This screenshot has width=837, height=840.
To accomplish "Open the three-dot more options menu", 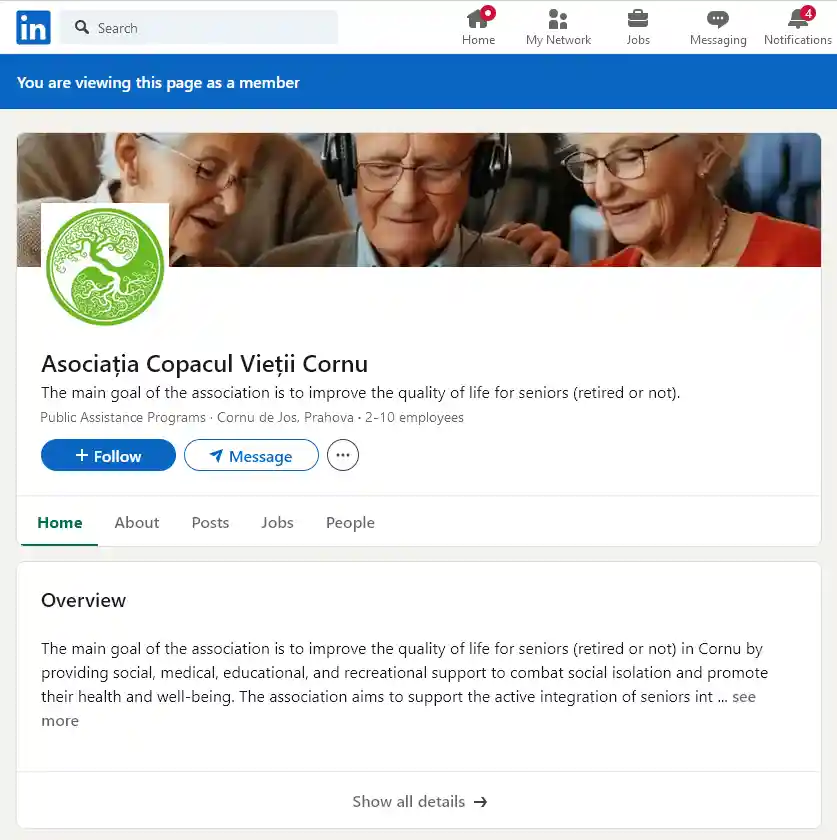I will 343,455.
